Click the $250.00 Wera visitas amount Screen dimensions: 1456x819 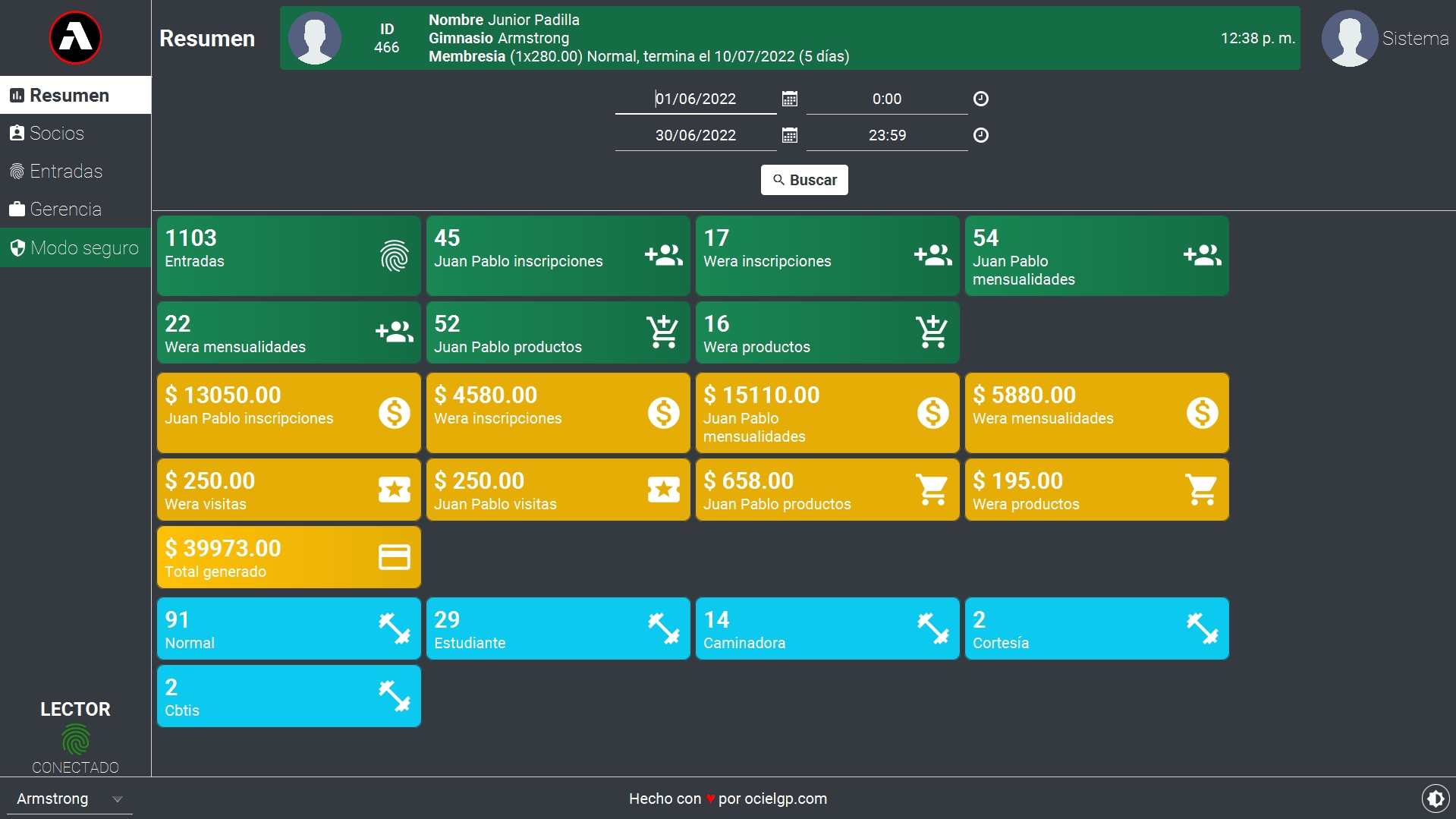[x=210, y=480]
